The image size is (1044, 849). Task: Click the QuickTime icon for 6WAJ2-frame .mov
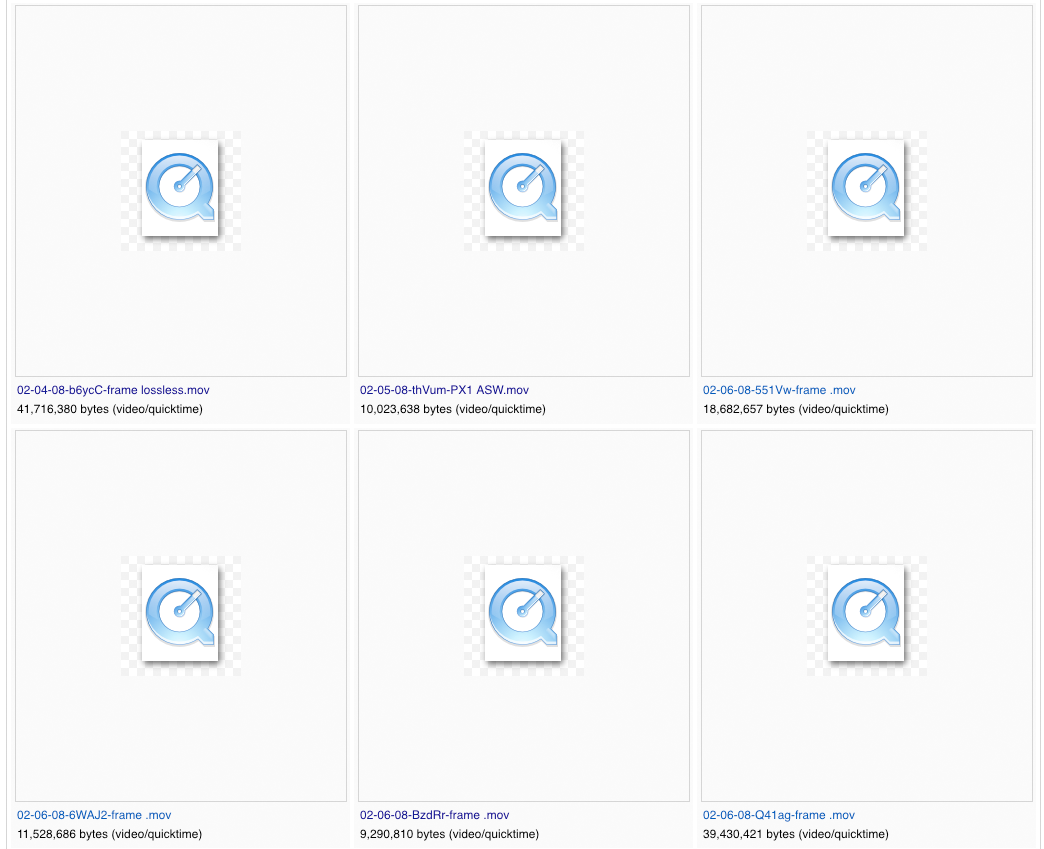click(180, 615)
